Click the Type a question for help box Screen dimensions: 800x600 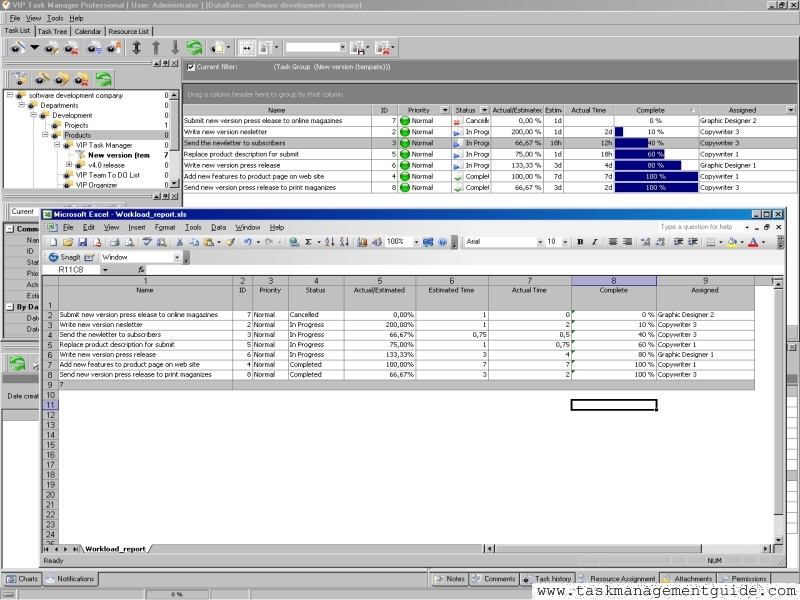click(701, 227)
